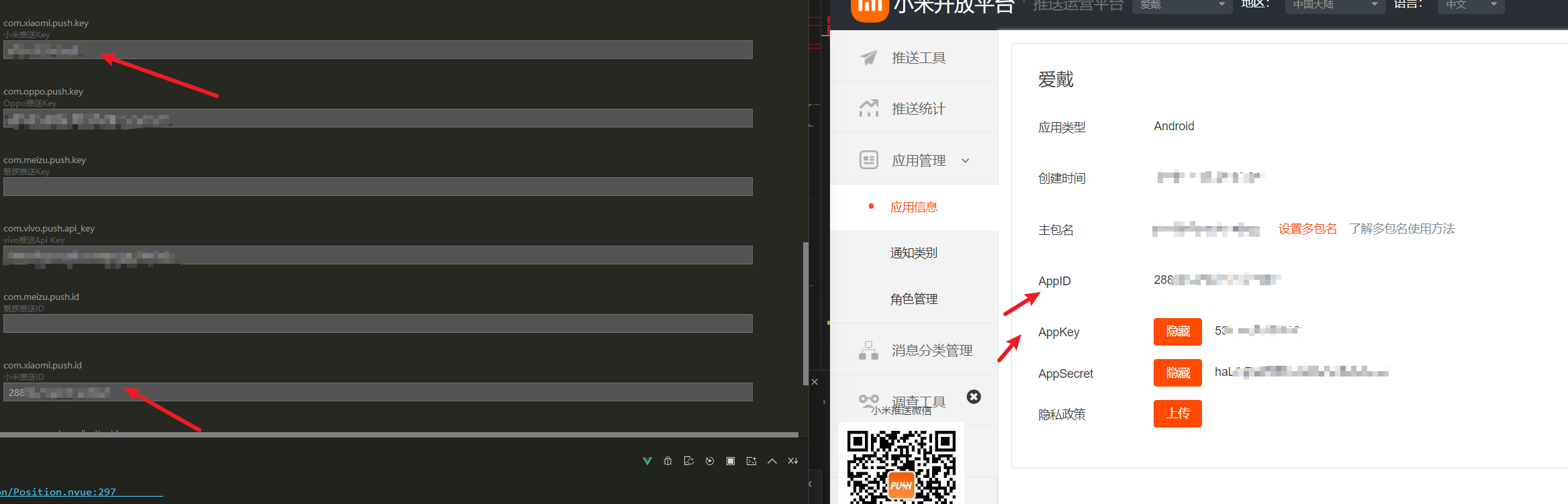The height and width of the screenshot is (504, 1568).
Task: Click 隐藏 button next to AppKey
Action: point(1178,332)
